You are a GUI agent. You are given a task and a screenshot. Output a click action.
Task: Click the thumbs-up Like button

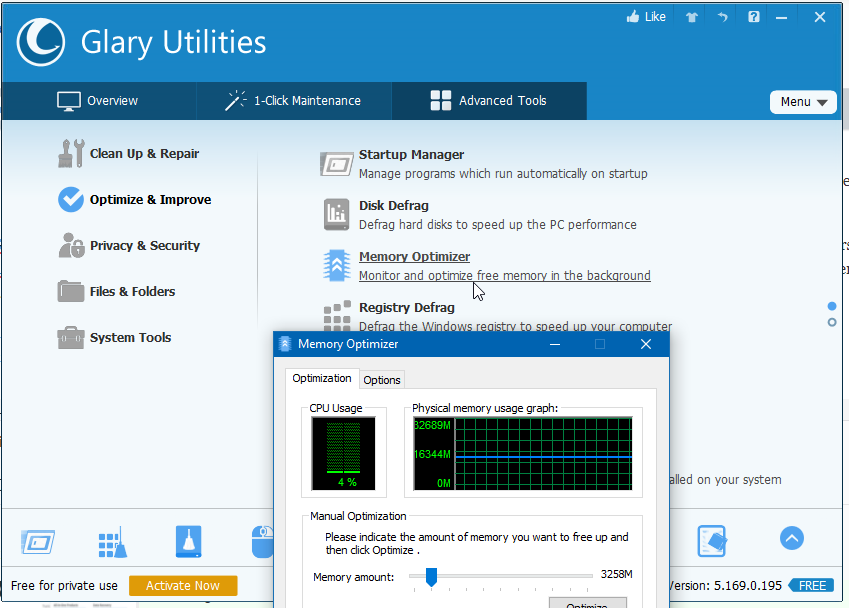tap(646, 17)
